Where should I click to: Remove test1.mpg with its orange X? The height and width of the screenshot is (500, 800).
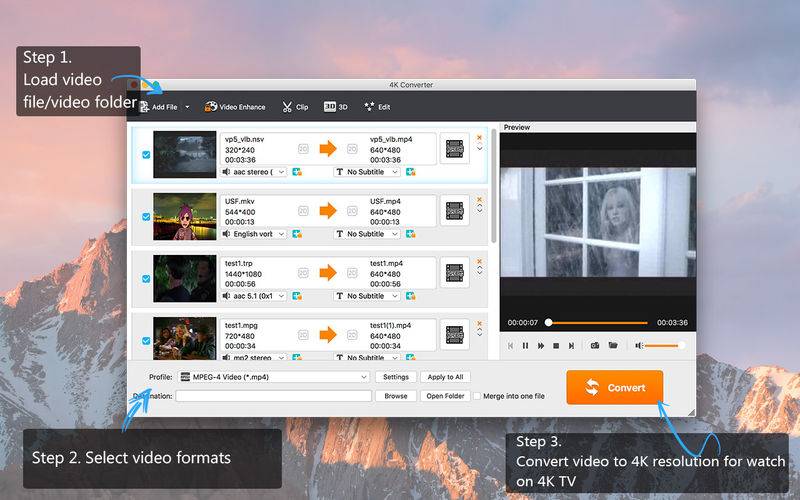point(479,323)
